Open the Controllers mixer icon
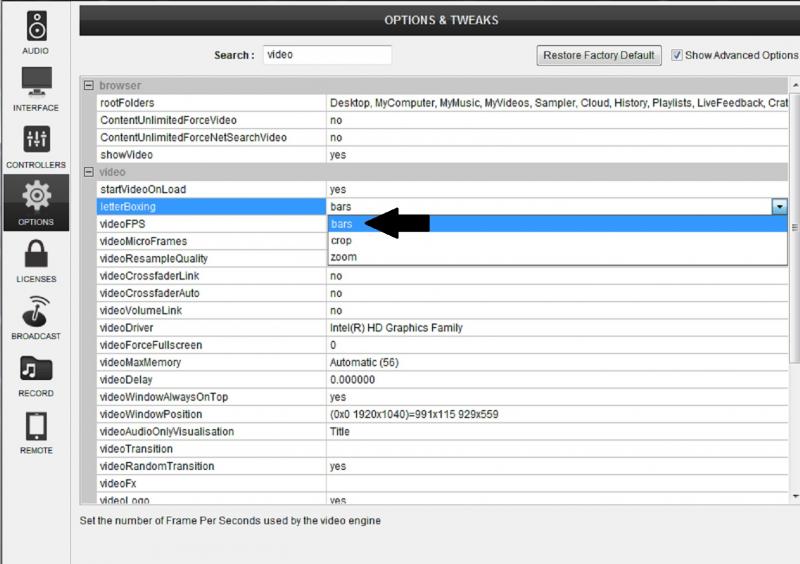 click(x=36, y=139)
